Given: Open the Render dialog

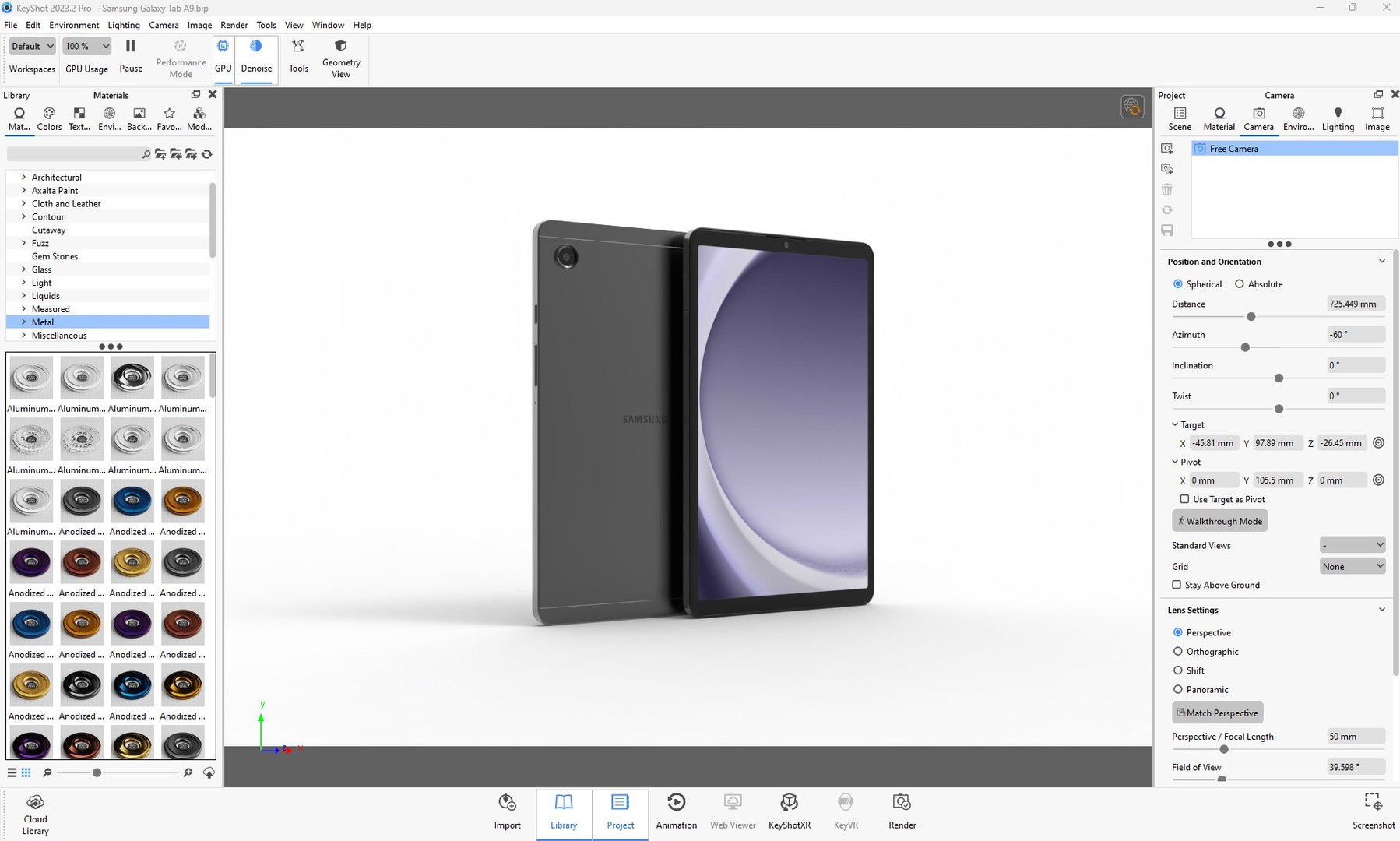Looking at the screenshot, I should 902,812.
